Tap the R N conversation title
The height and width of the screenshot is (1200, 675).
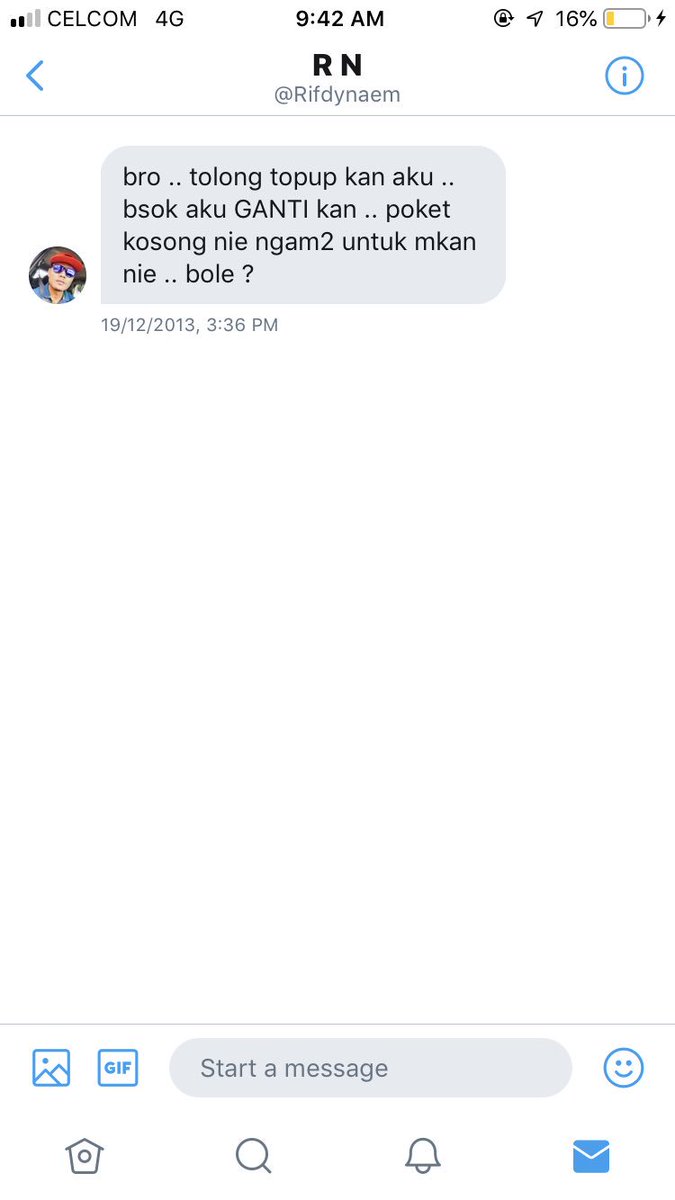coord(337,66)
